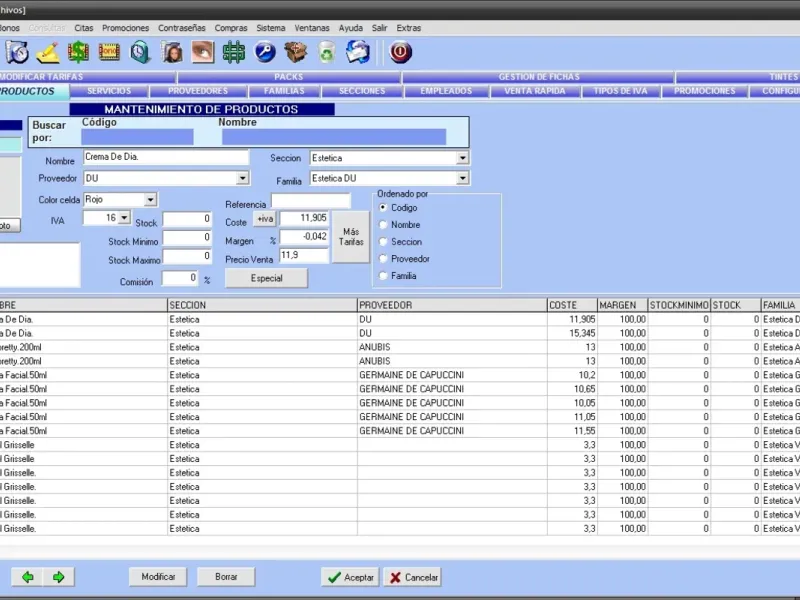Click the woman portrait photo icon
The image size is (800, 600).
point(172,52)
